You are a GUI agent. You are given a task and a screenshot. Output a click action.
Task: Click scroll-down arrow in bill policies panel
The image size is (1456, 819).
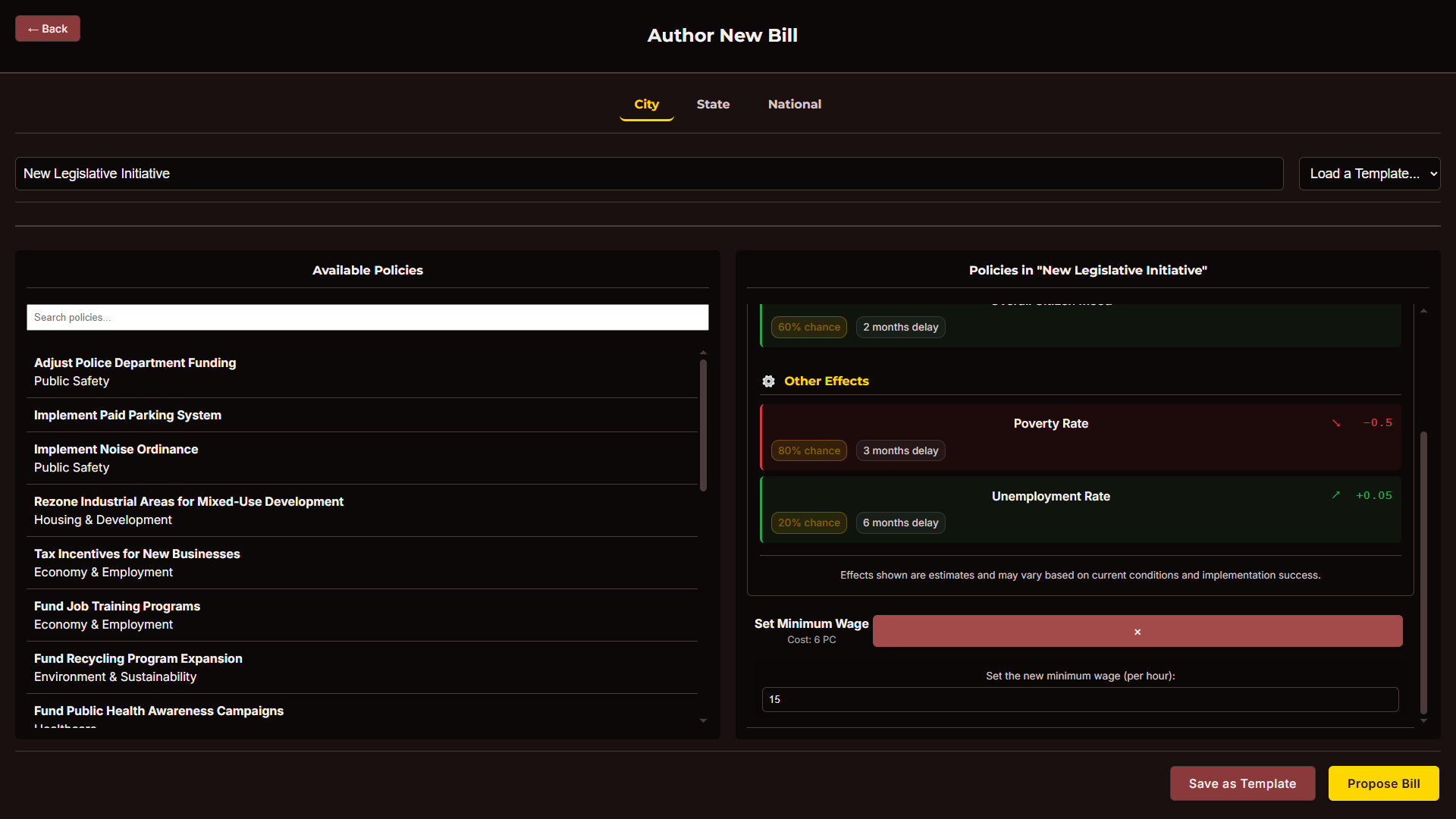(1423, 721)
